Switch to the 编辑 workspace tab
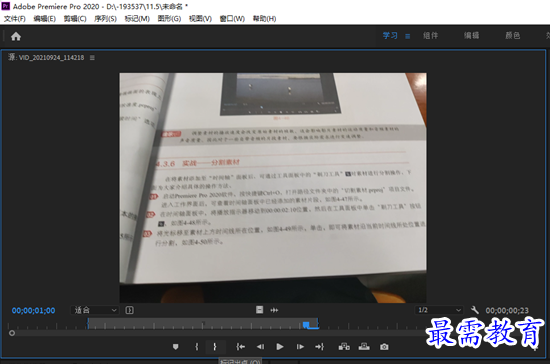 pos(471,36)
